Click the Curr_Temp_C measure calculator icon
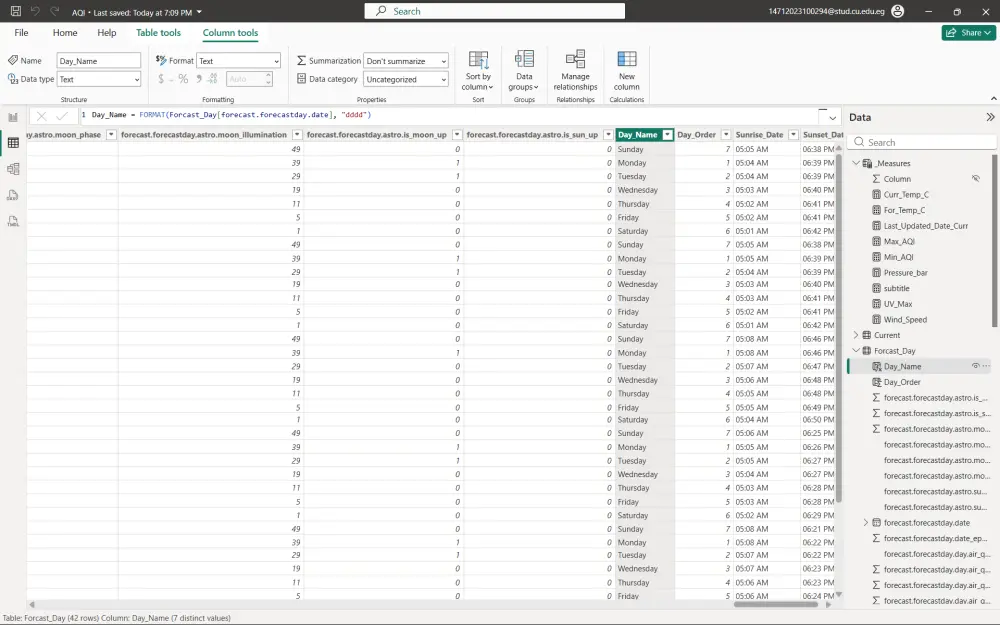Viewport: 1000px width, 625px height. tap(876, 195)
